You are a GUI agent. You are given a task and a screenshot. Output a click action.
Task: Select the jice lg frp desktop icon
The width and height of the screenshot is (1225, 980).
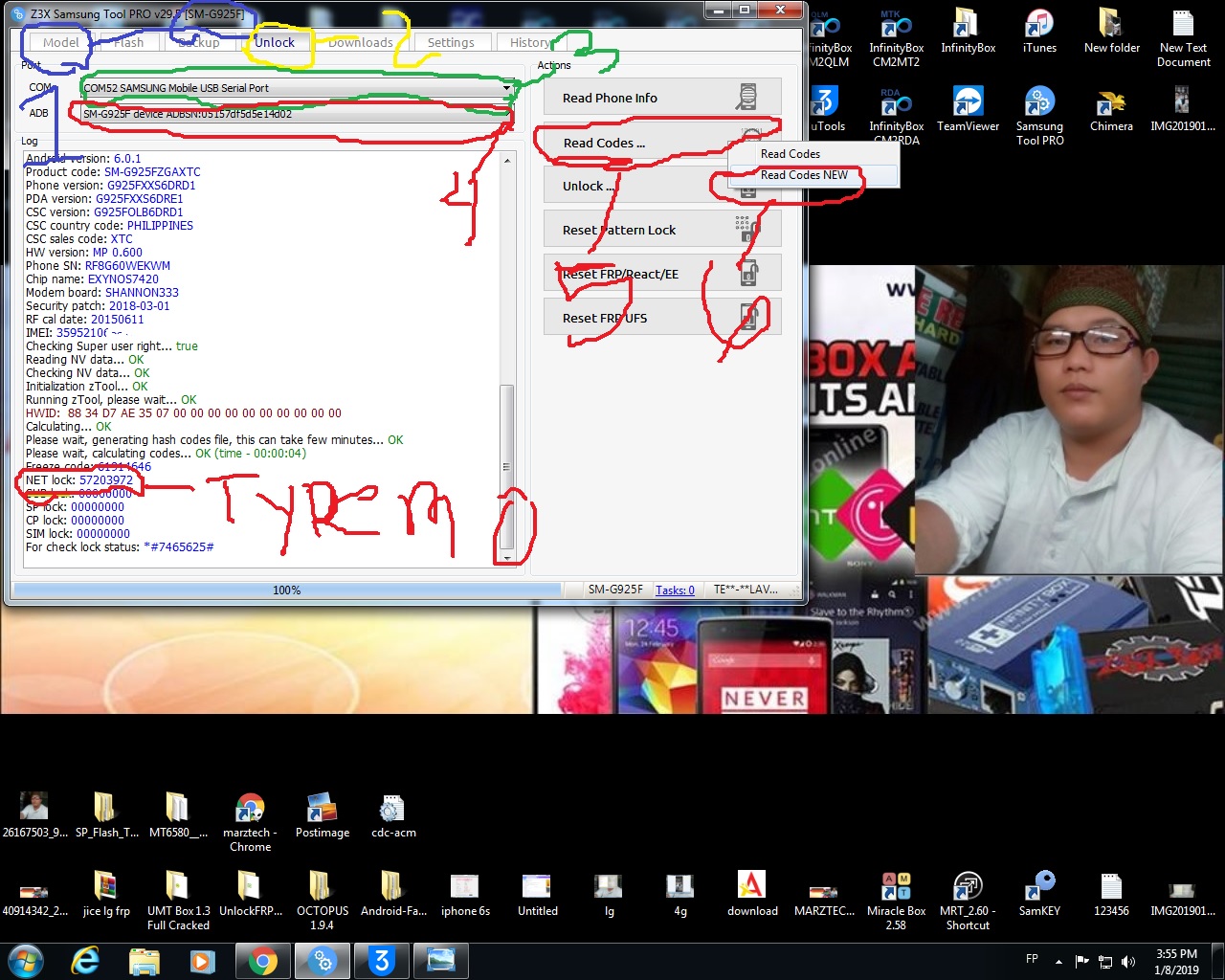coord(106,894)
